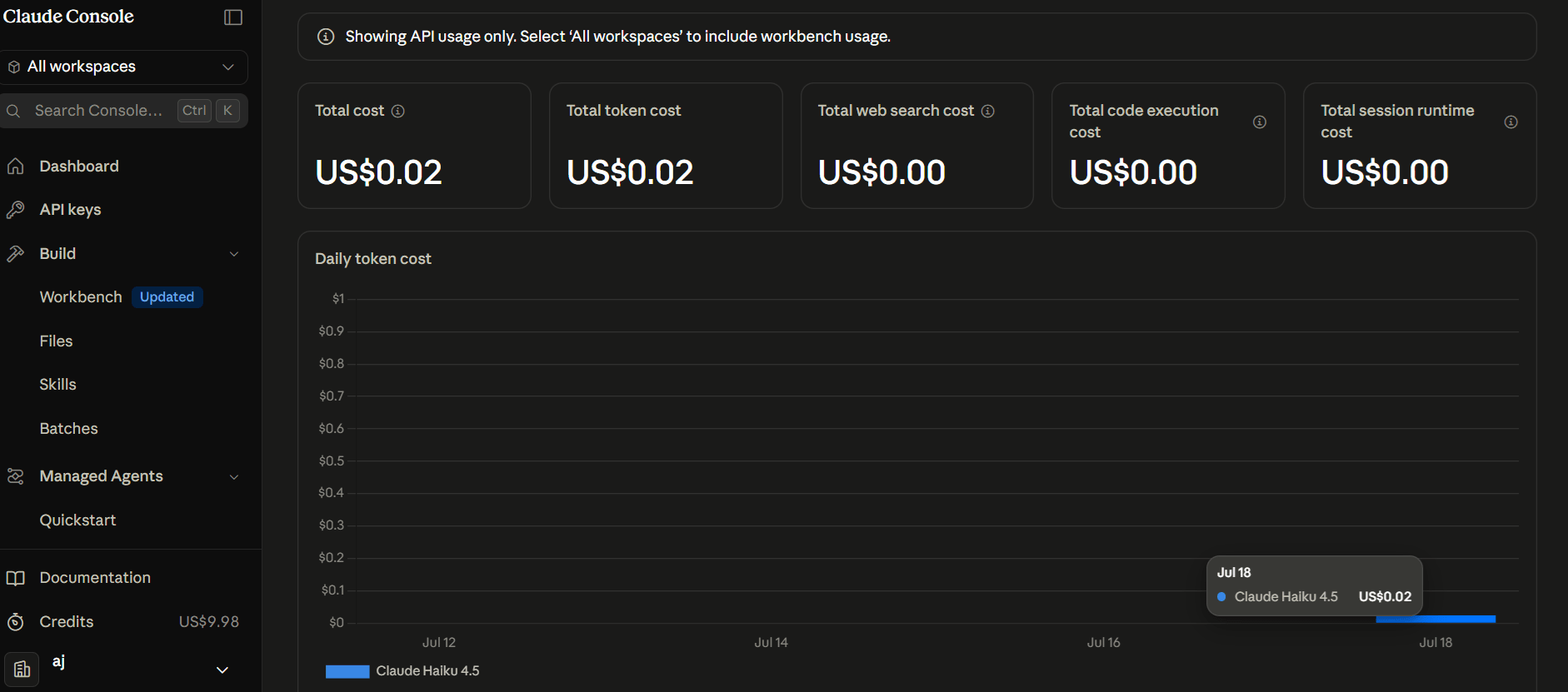The height and width of the screenshot is (692, 1568).
Task: Open the Documentation link
Action: pyautogui.click(x=95, y=578)
